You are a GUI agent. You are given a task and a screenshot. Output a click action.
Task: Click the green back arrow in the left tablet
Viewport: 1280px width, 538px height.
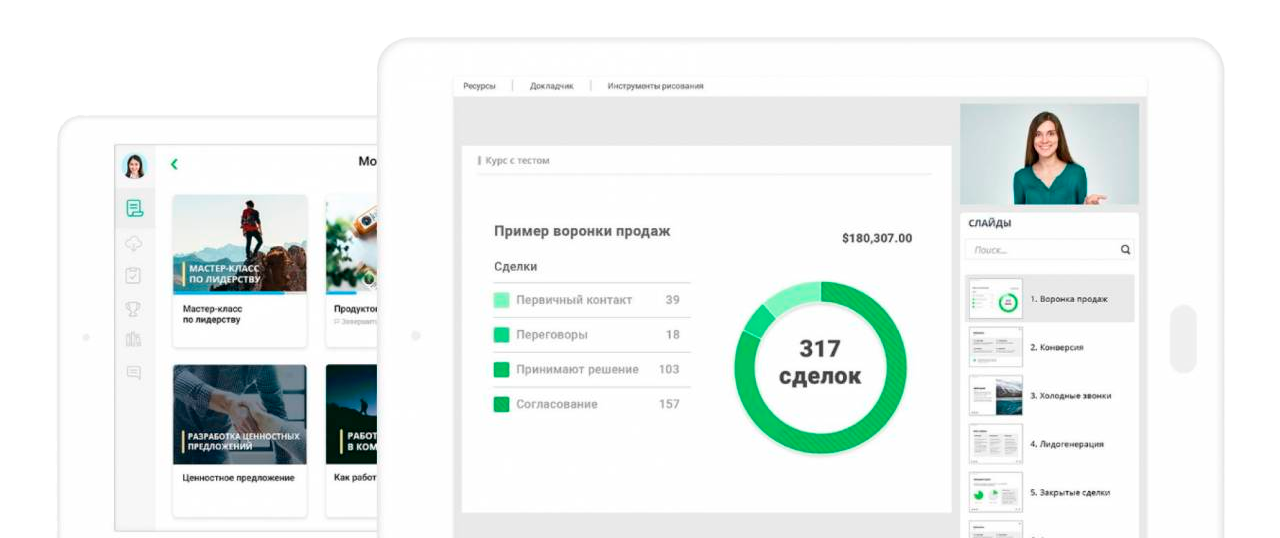click(174, 164)
